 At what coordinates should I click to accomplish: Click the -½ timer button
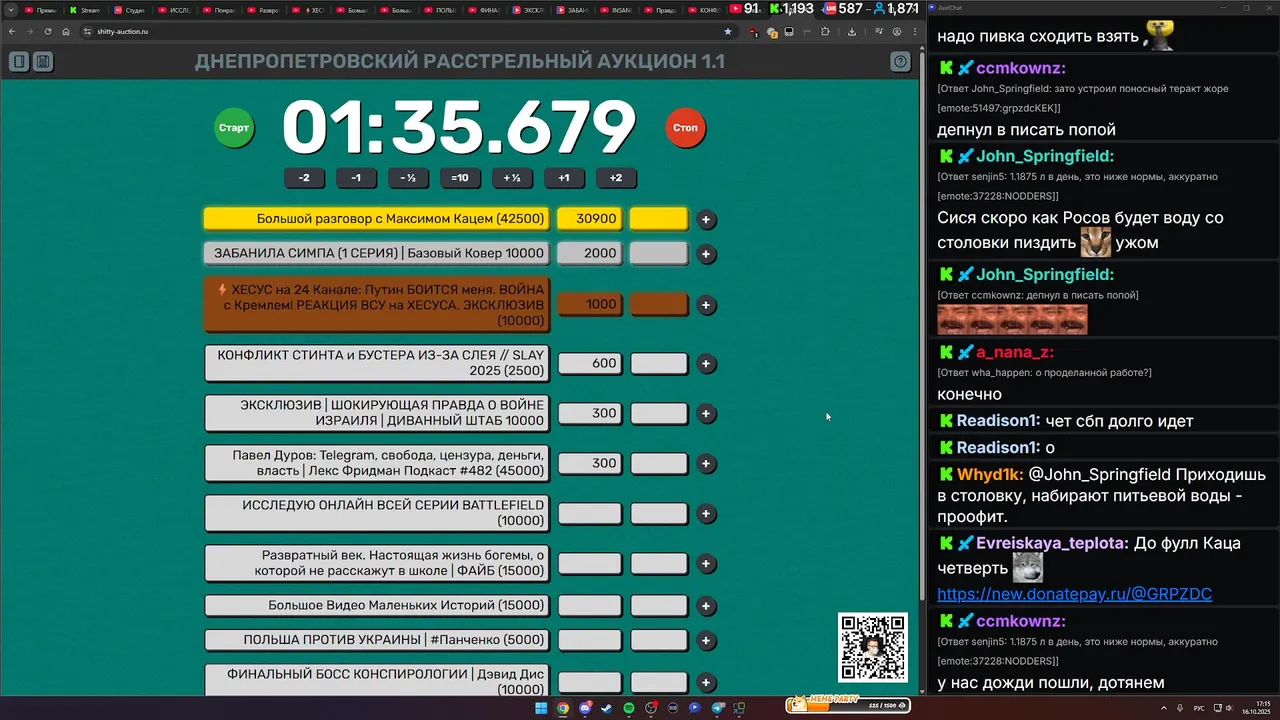coord(408,178)
